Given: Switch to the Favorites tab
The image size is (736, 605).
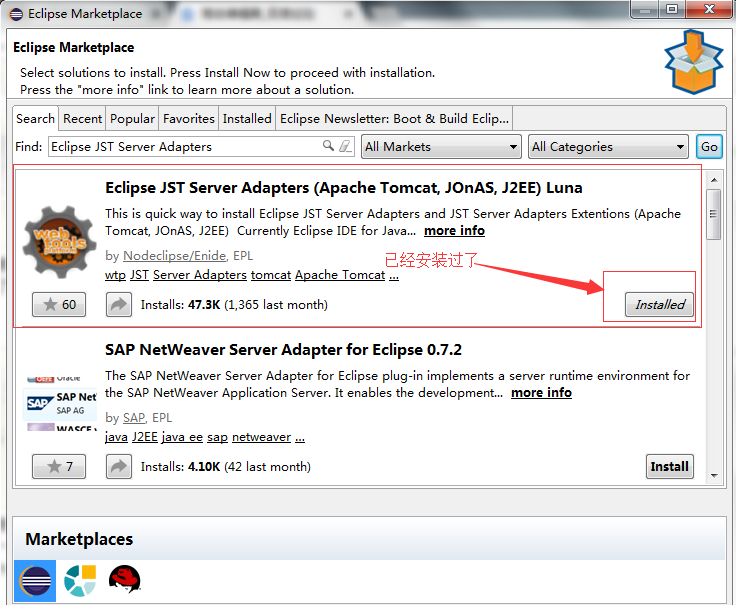Looking at the screenshot, I should point(189,119).
